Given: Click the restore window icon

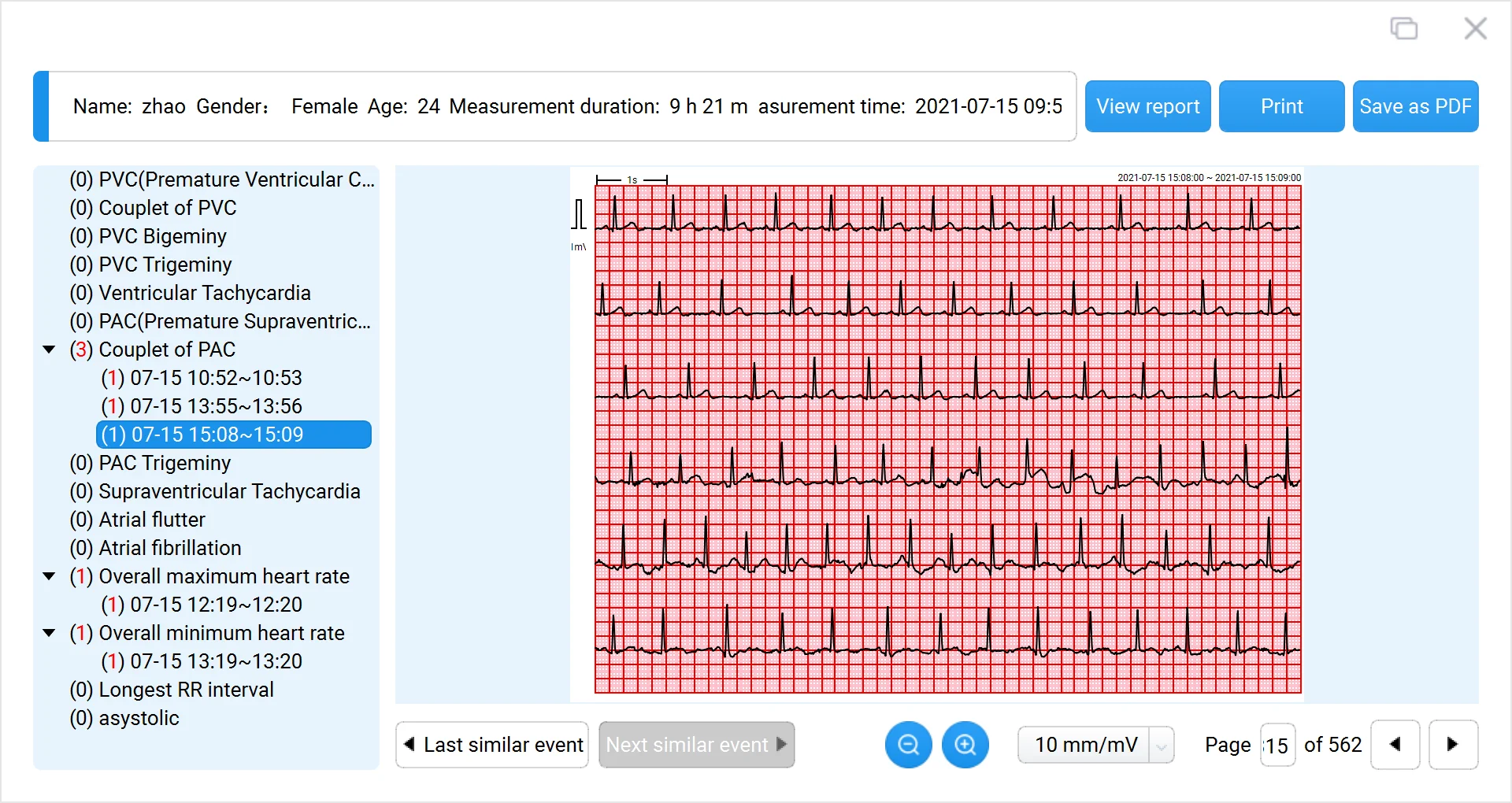Looking at the screenshot, I should (1403, 29).
